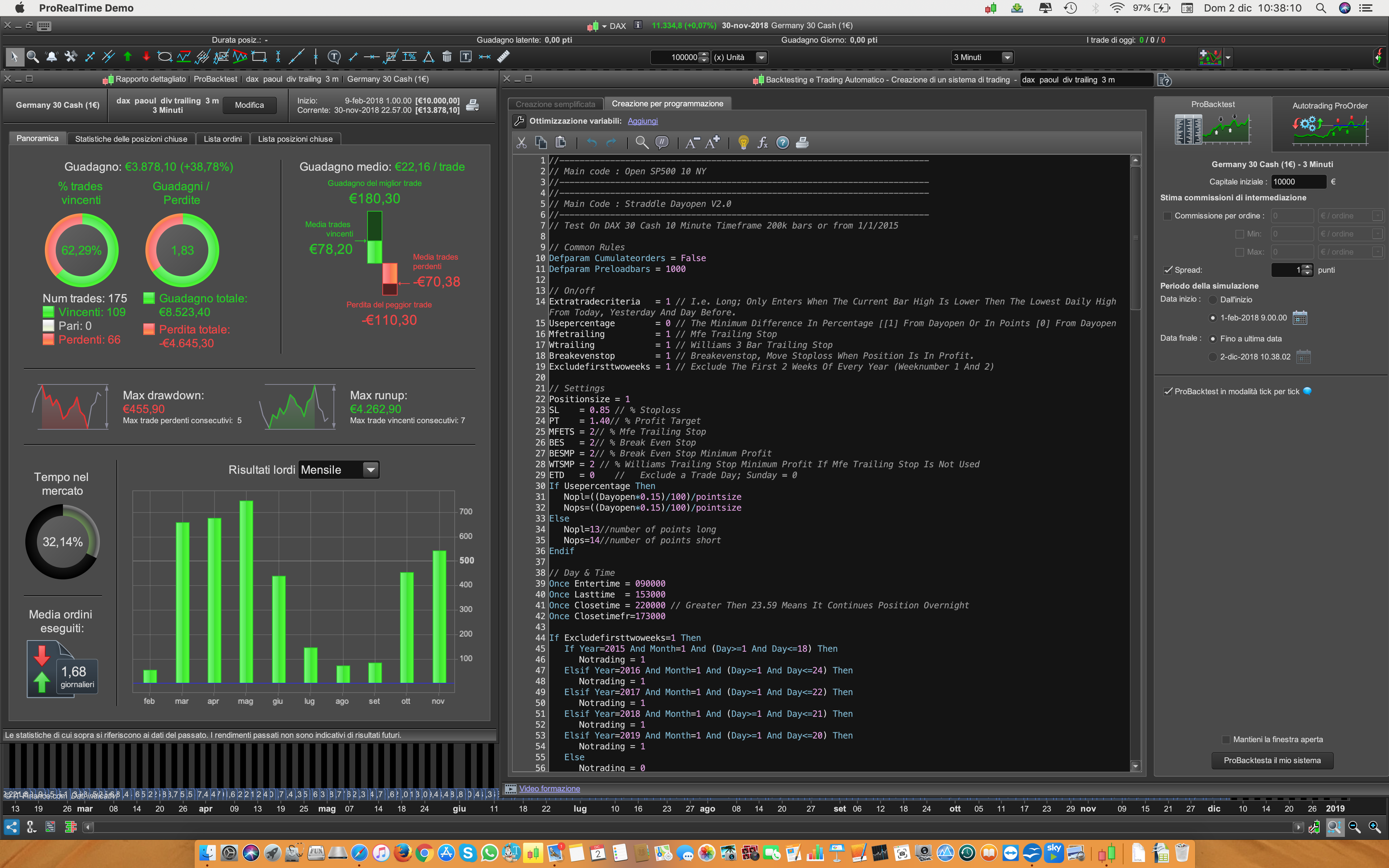Viewport: 1389px width, 868px height.
Task: Switch to Lista posizioni chiuse tab
Action: tap(295, 139)
